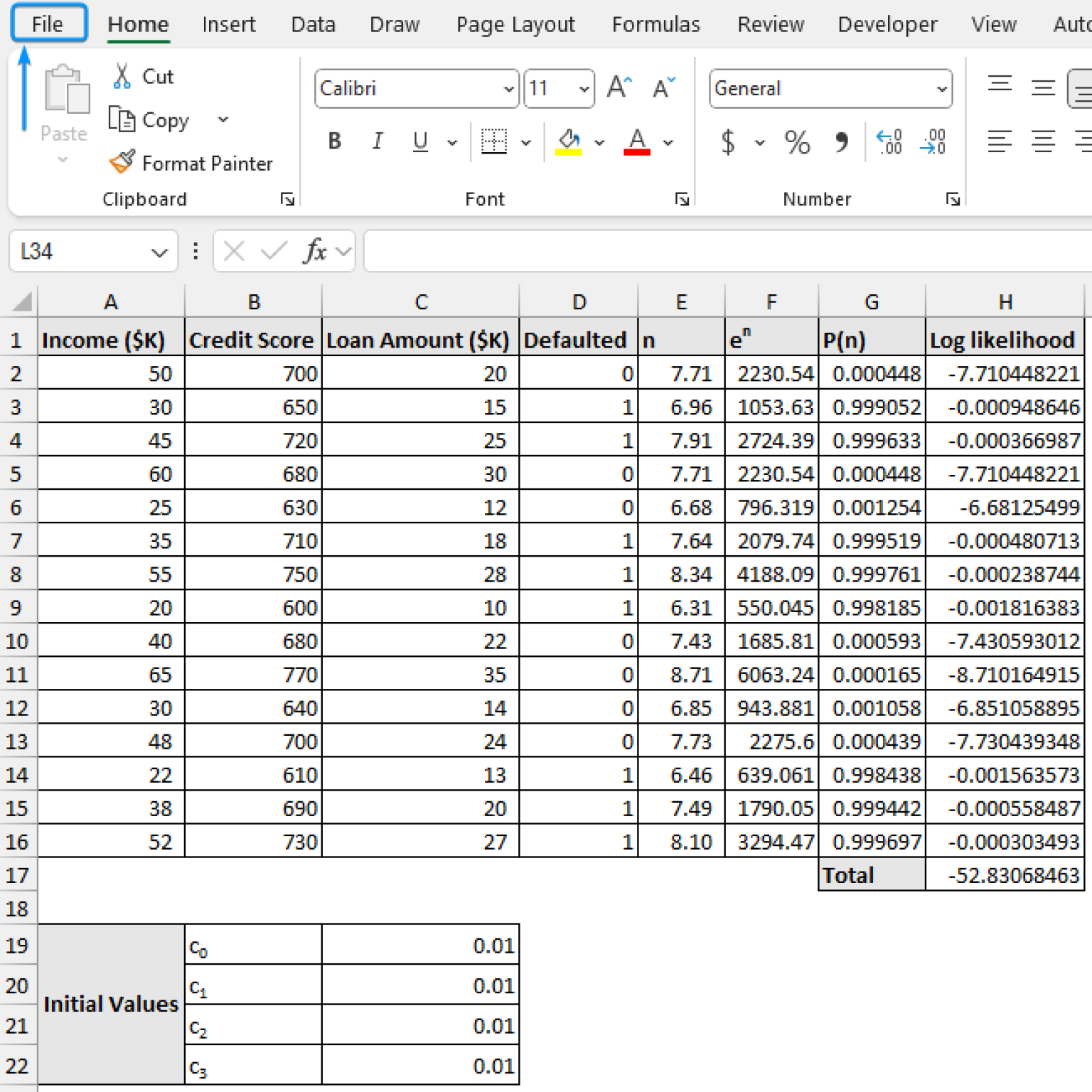Toggle bold formatting

pos(333,141)
